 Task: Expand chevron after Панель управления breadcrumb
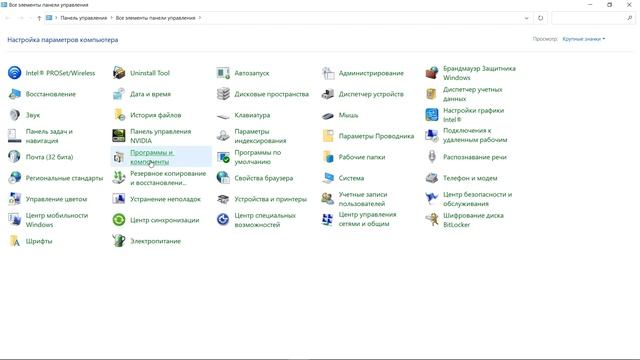(111, 18)
